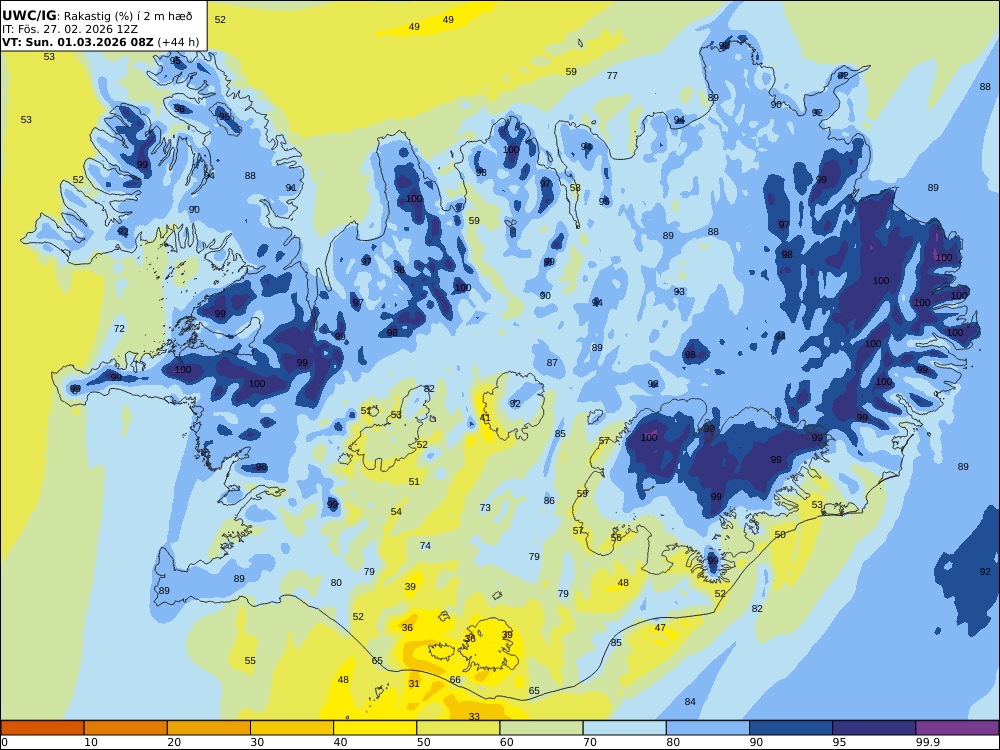Click the humidity value '93' on the map

tap(679, 291)
